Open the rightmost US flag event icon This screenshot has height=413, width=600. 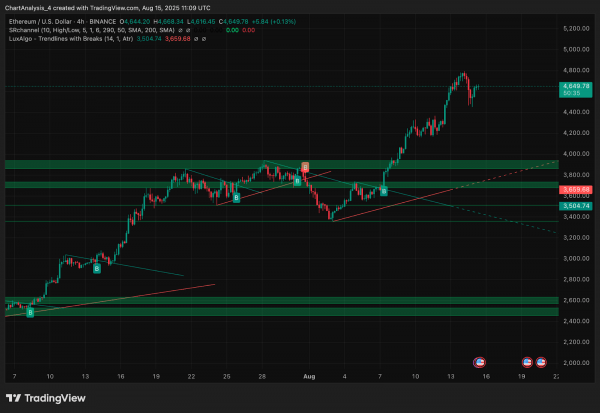(x=541, y=362)
